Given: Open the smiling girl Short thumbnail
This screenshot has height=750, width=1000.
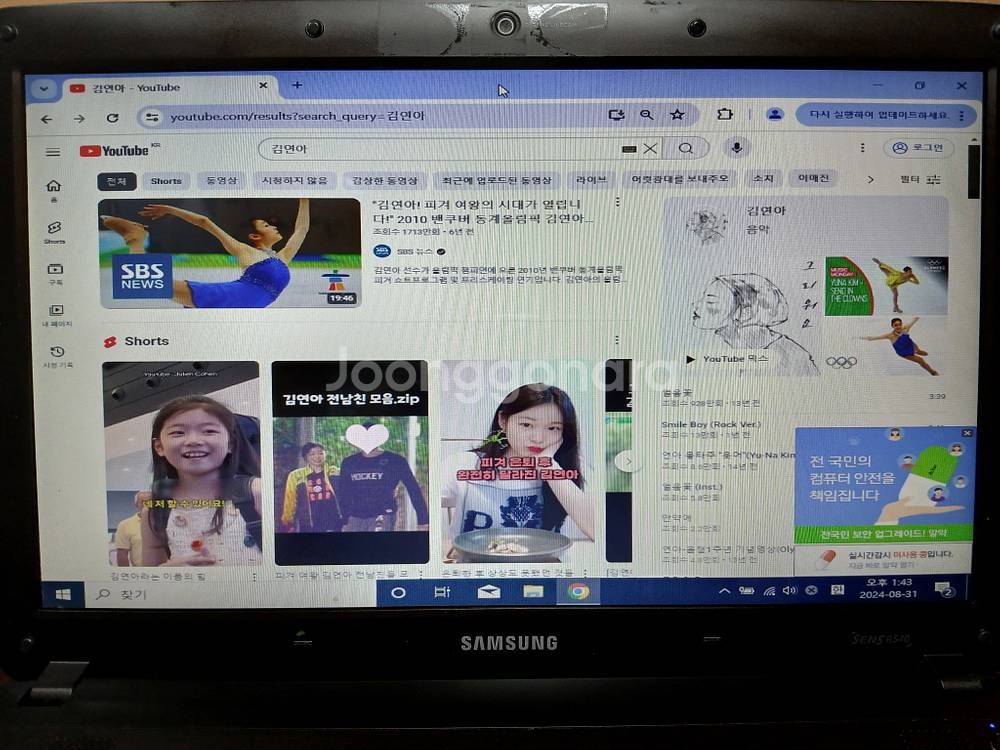Looking at the screenshot, I should [182, 464].
